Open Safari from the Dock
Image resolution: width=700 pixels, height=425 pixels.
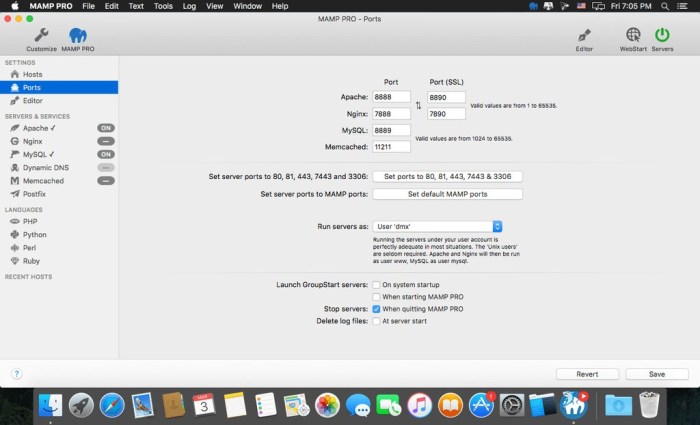click(112, 405)
